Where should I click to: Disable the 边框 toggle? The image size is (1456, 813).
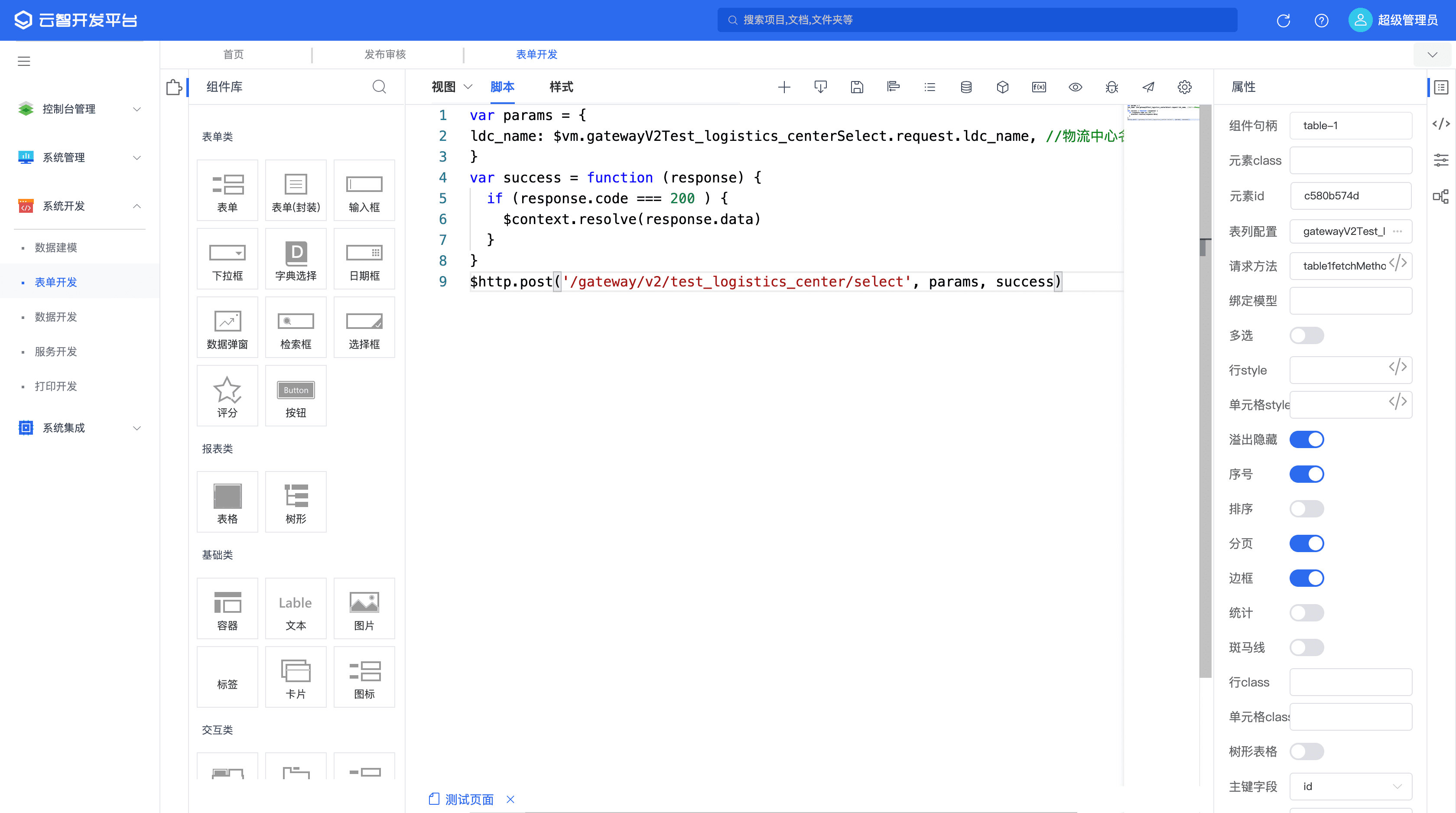point(1307,578)
